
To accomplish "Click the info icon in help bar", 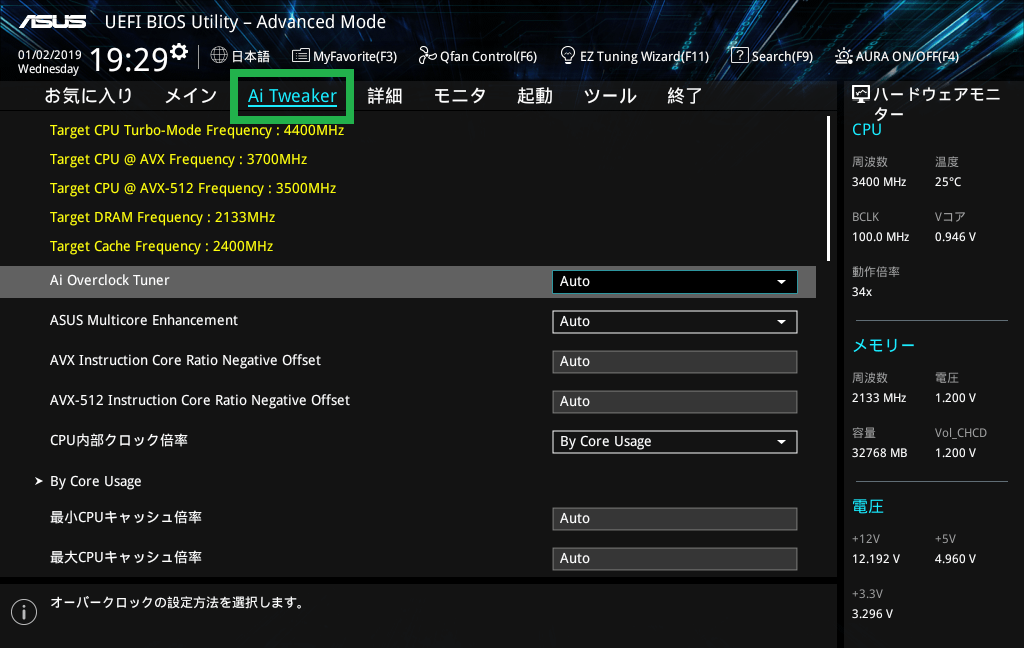I will coord(24,612).
